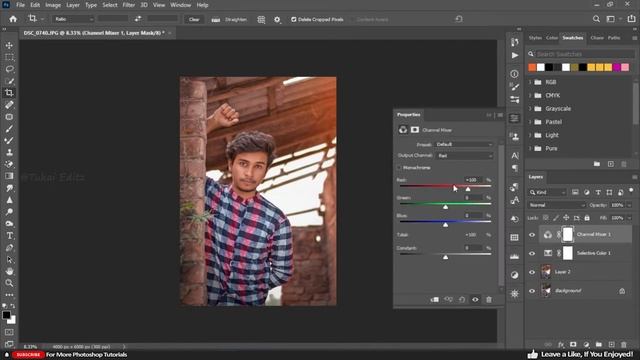Viewport: 640px width, 360px height.
Task: Hide the Channel Mixer 1 layer
Action: pos(532,235)
